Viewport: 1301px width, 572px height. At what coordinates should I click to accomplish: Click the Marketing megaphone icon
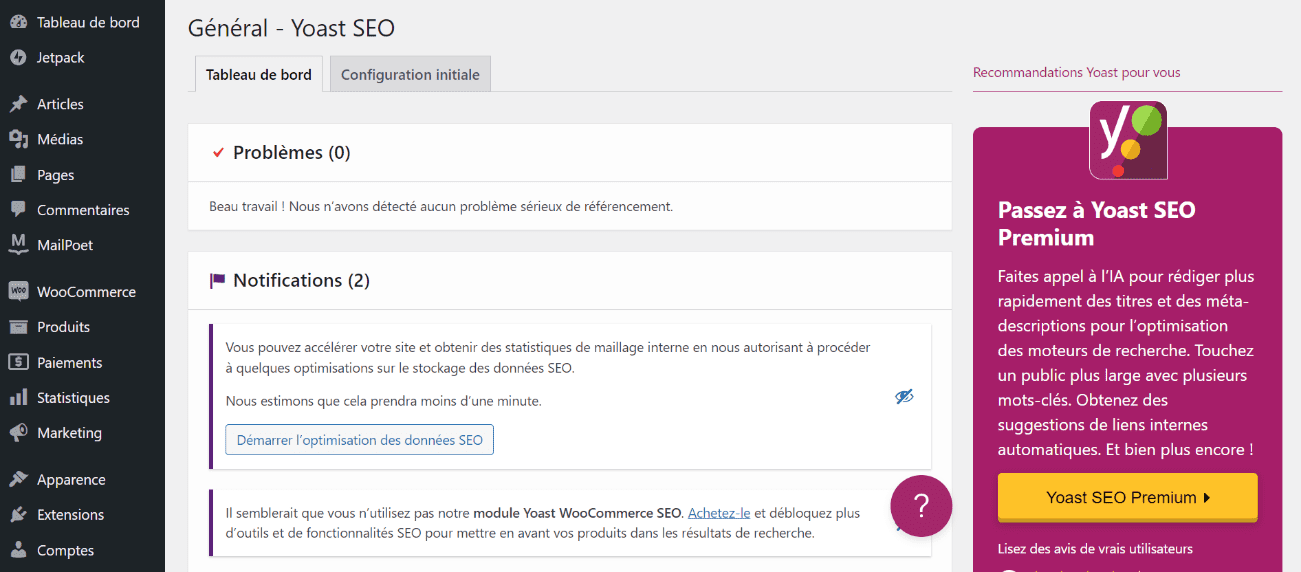coord(18,433)
